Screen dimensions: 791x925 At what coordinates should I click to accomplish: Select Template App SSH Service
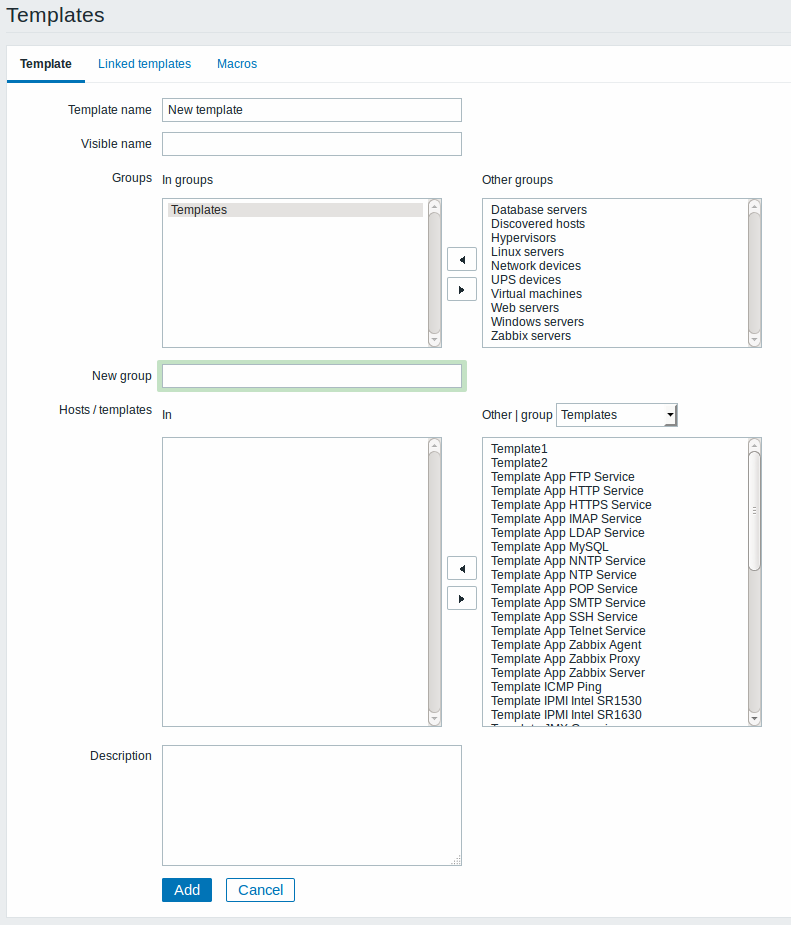564,617
